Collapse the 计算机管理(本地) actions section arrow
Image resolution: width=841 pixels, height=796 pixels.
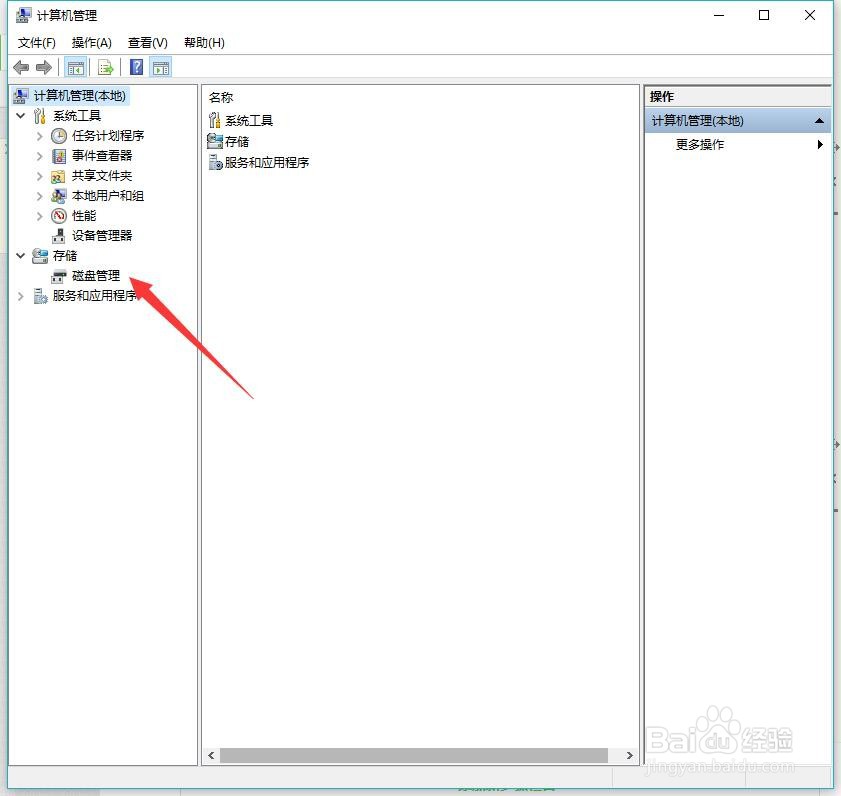pyautogui.click(x=819, y=121)
